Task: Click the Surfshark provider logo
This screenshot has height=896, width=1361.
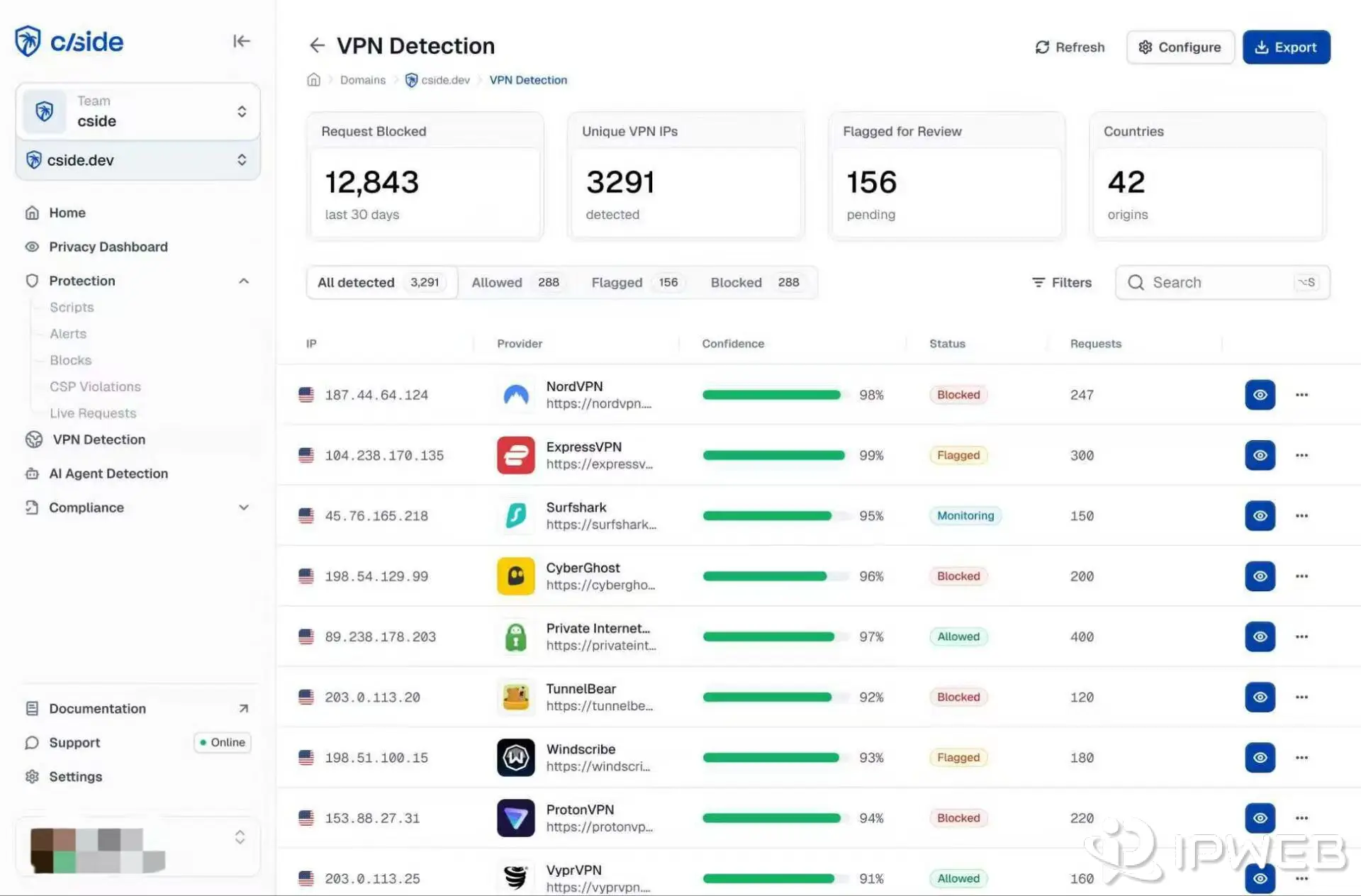Action: tap(515, 515)
